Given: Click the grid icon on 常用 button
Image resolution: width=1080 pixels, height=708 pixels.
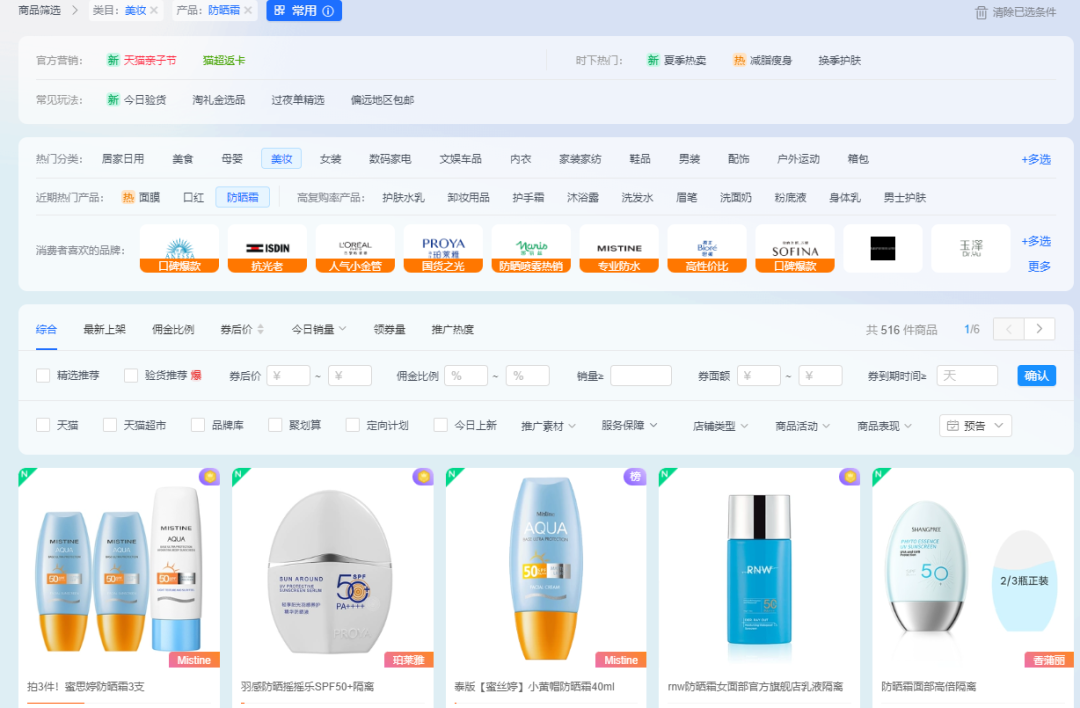Looking at the screenshot, I should click(280, 10).
